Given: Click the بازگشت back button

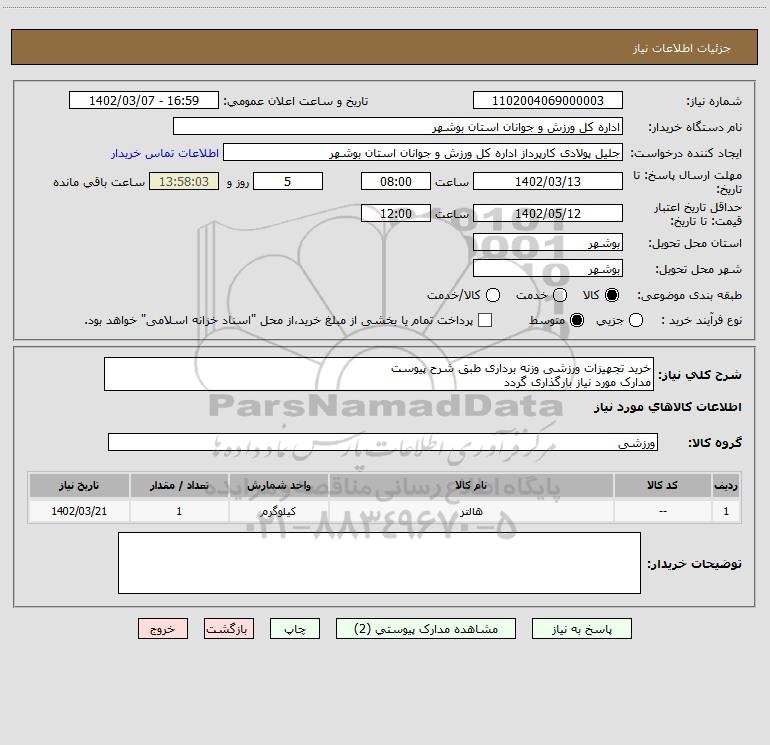Looking at the screenshot, I should click(x=229, y=629).
